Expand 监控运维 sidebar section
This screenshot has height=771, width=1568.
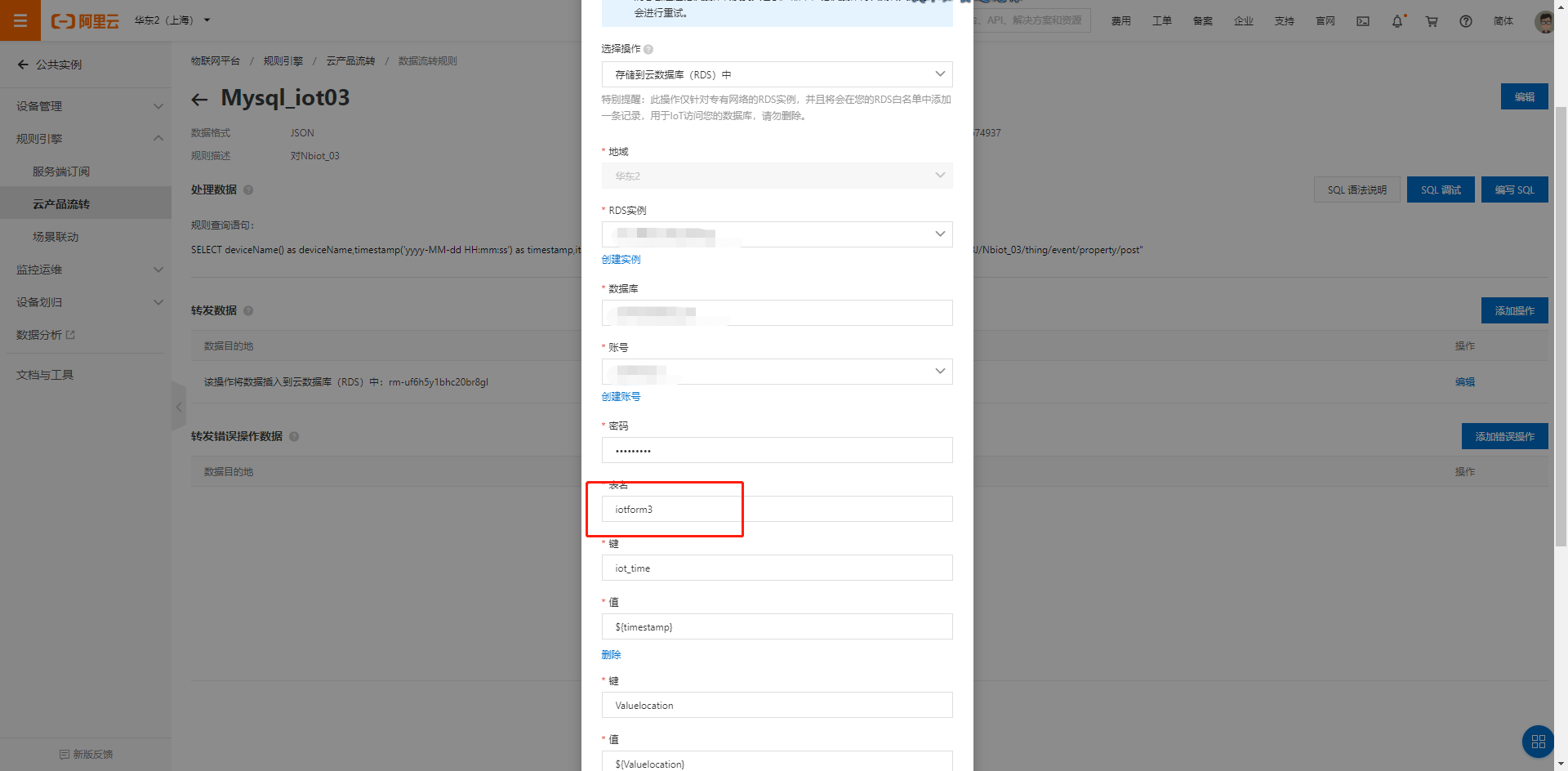point(86,270)
